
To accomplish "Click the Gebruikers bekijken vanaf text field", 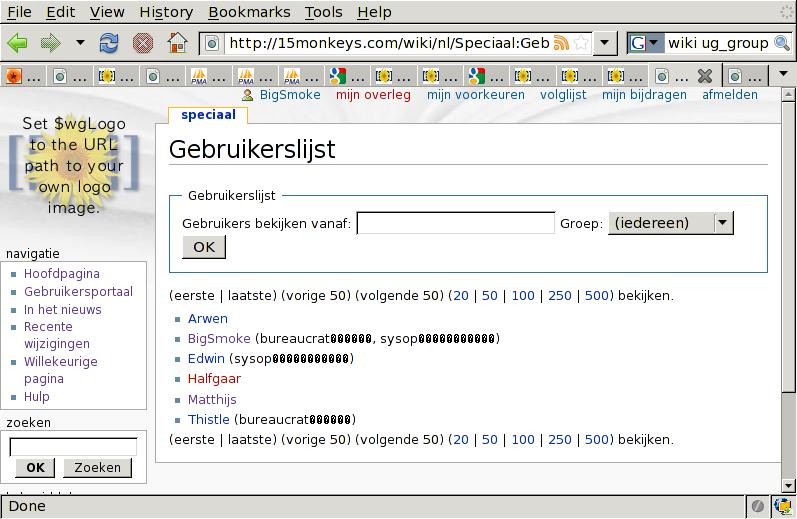I will (x=455, y=223).
